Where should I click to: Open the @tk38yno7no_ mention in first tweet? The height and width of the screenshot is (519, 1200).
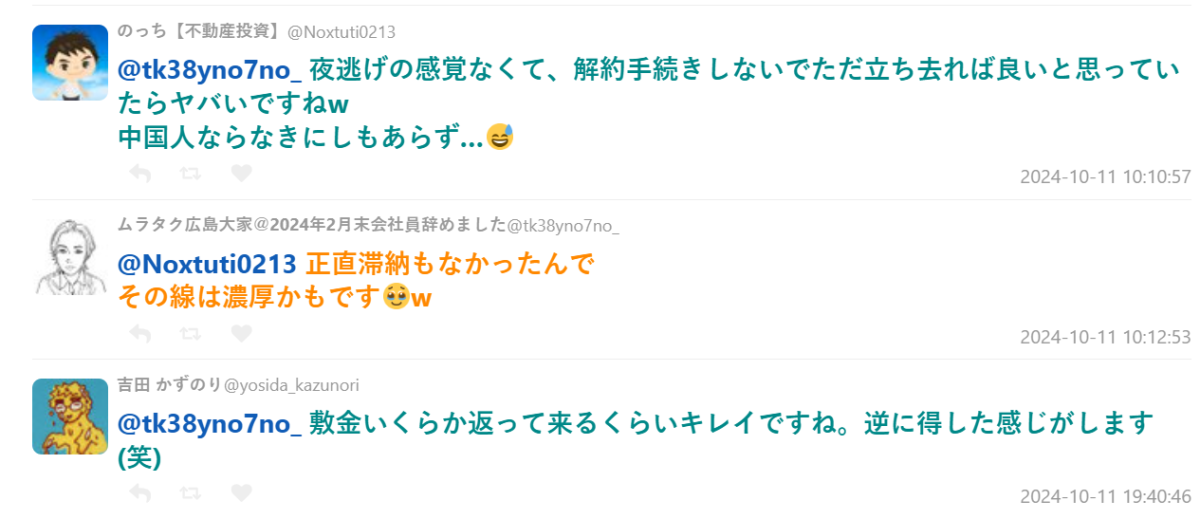click(210, 70)
